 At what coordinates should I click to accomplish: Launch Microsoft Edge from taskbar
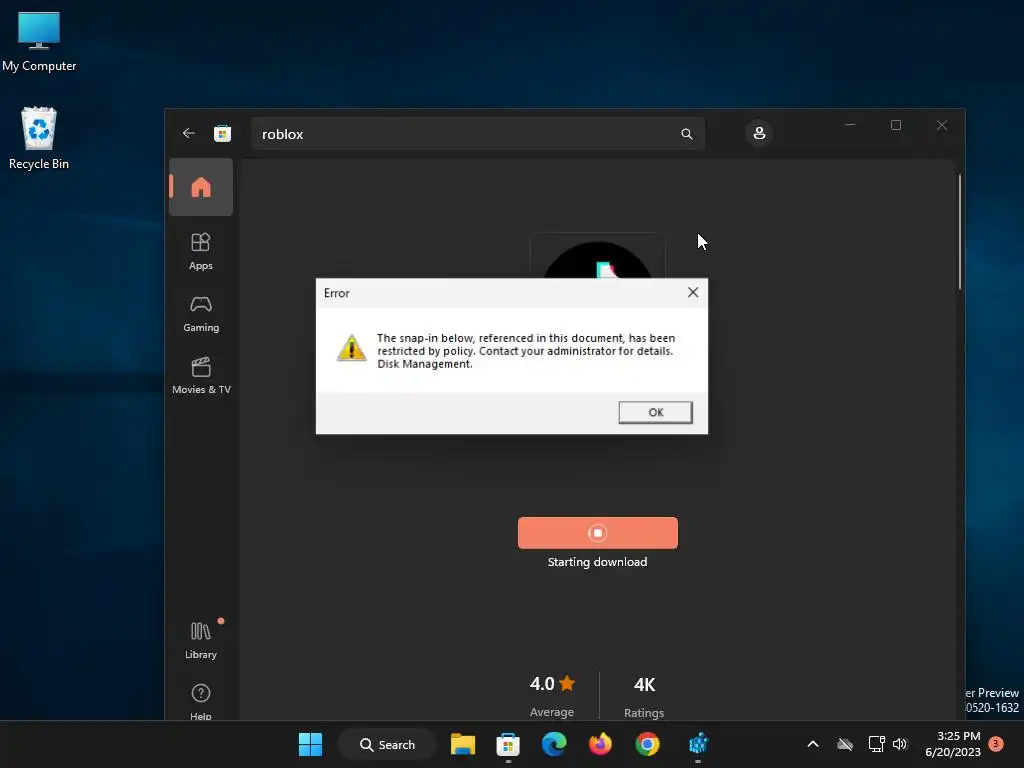(x=554, y=744)
